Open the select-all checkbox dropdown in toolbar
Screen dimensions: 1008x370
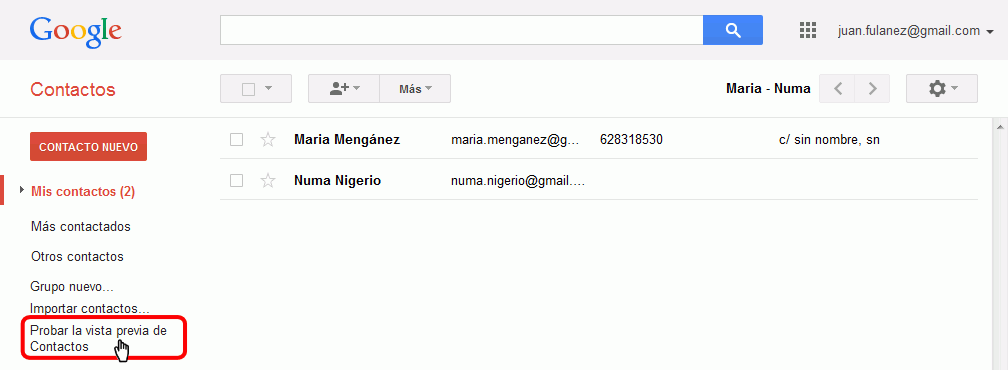point(256,89)
